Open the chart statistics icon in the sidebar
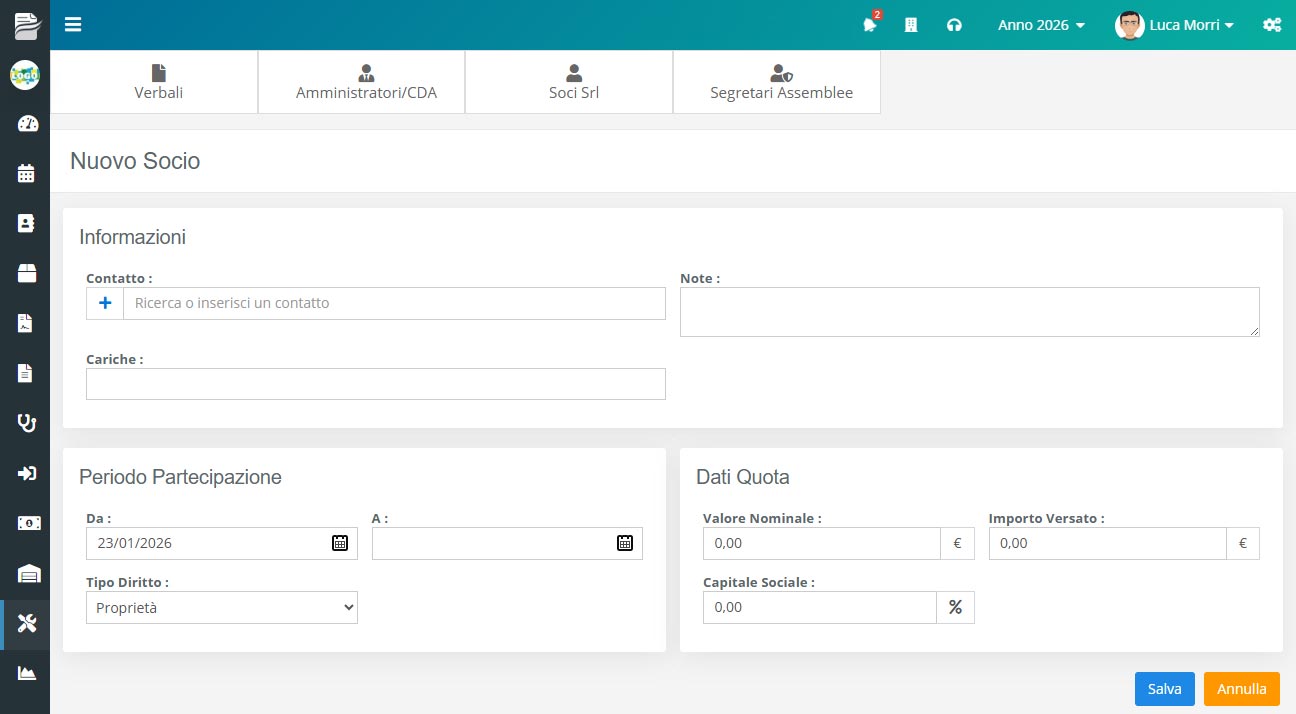1296x714 pixels. point(26,673)
